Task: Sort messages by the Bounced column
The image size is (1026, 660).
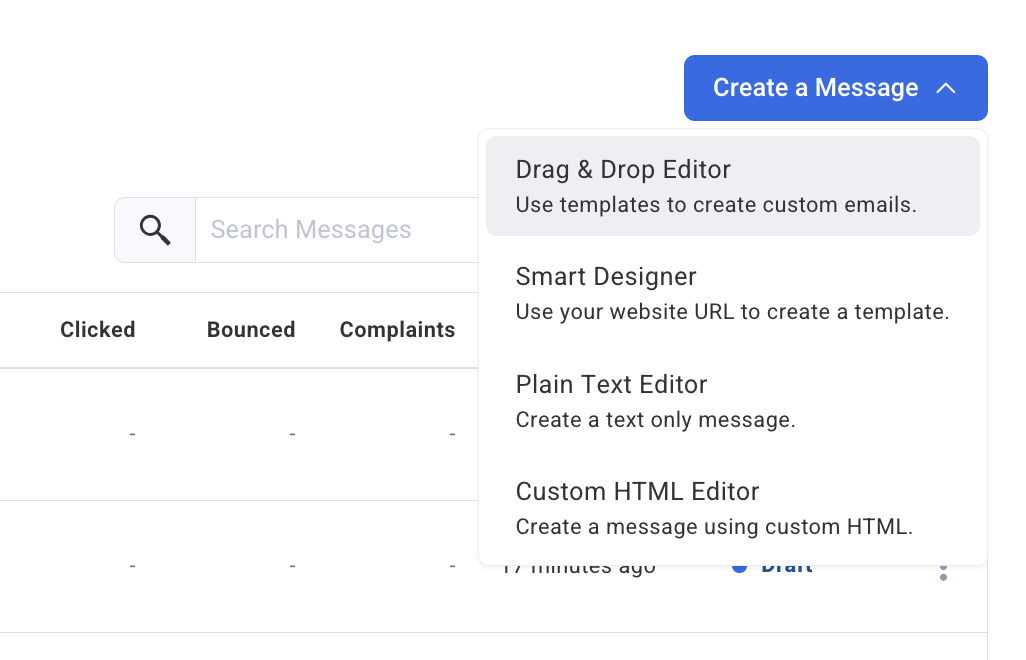Action: (x=251, y=329)
